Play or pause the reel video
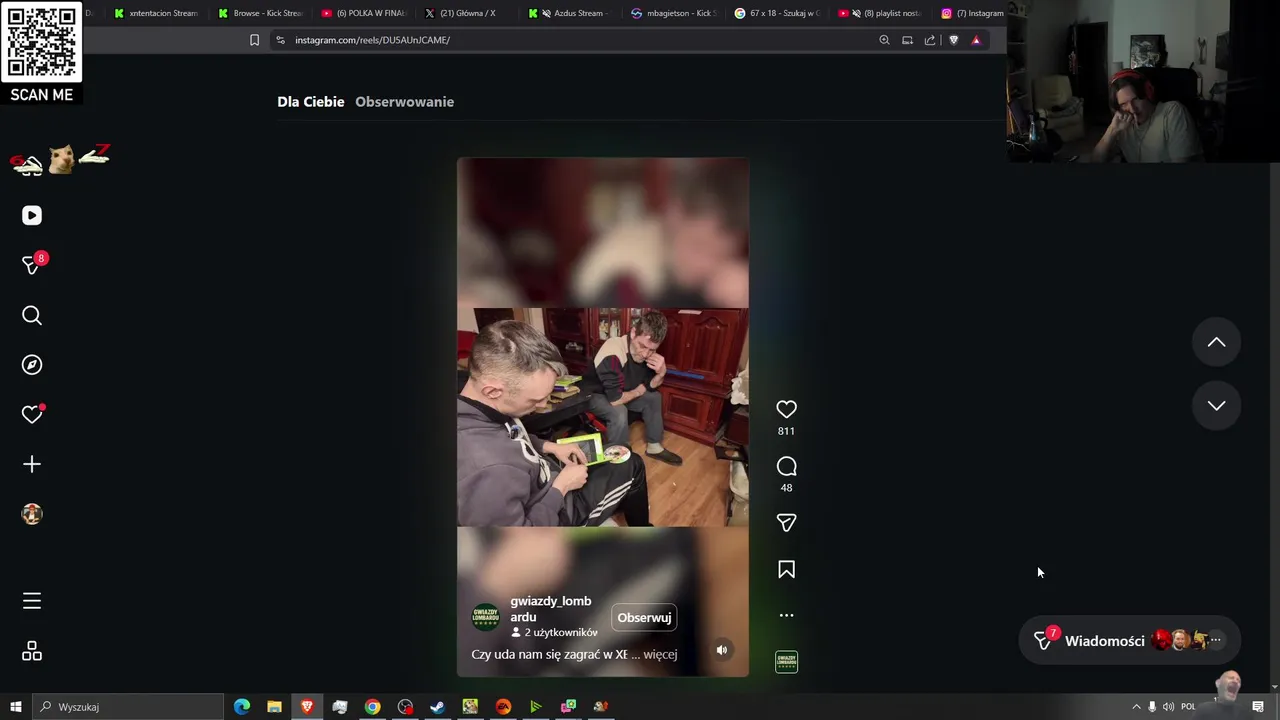 pyautogui.click(x=603, y=417)
